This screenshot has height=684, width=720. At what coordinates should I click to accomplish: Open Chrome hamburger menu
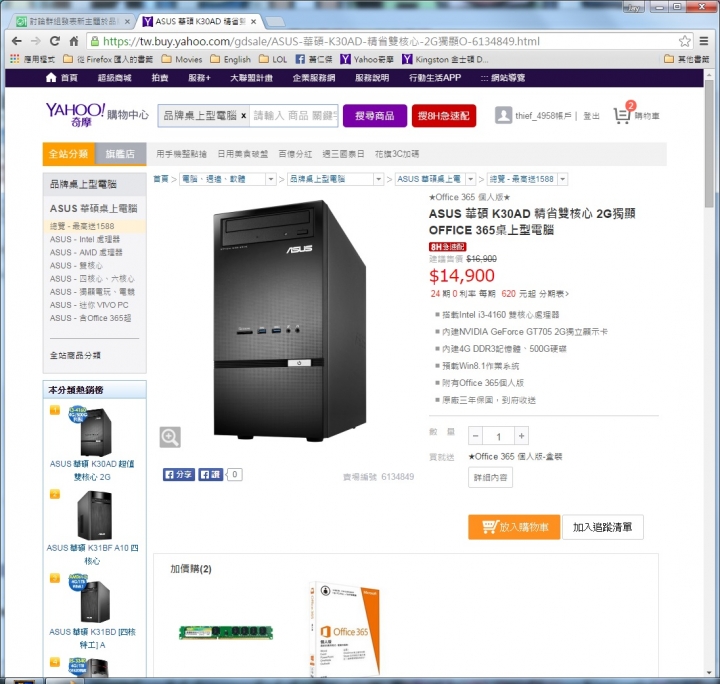(703, 41)
